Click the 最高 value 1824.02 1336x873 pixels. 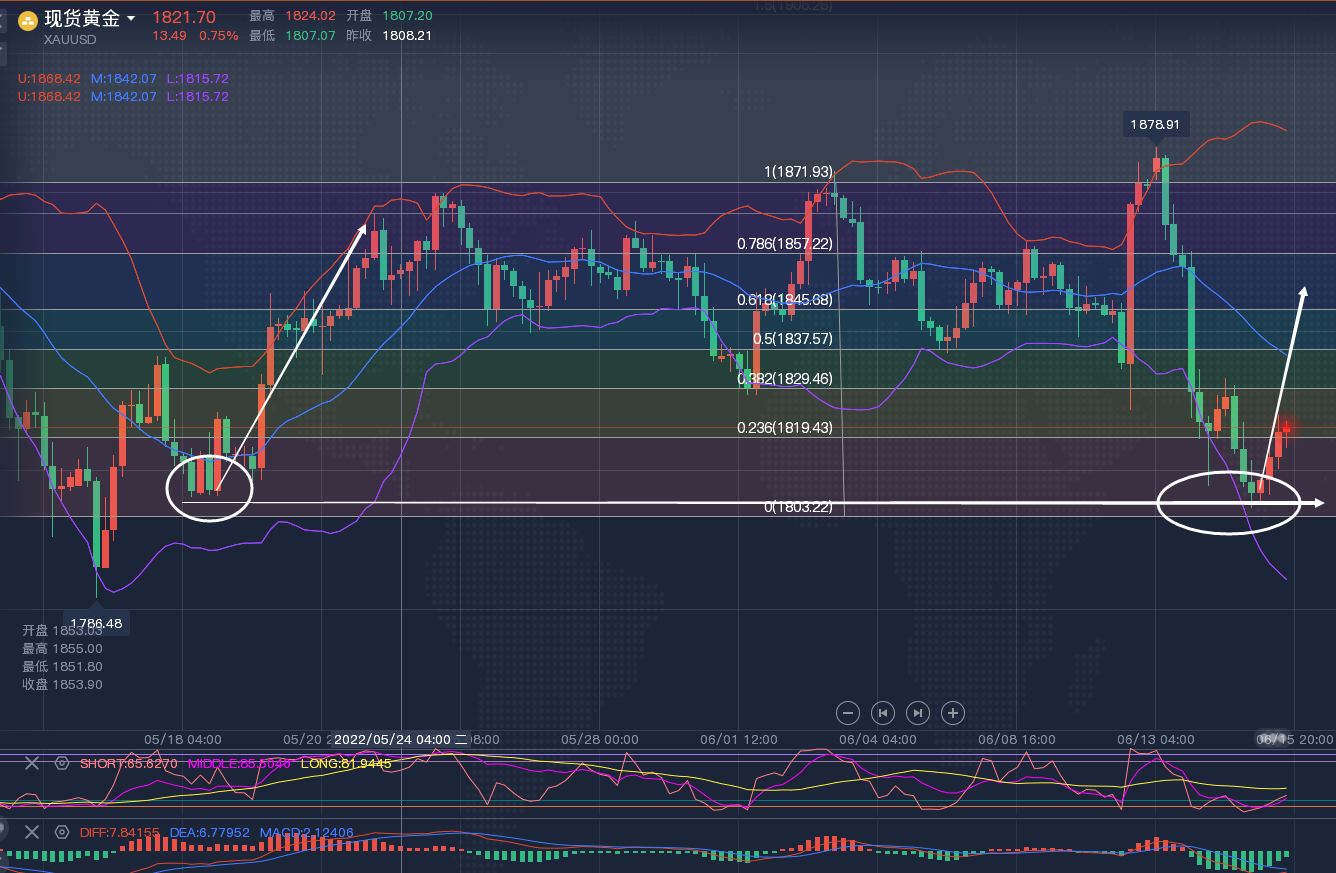pyautogui.click(x=309, y=16)
